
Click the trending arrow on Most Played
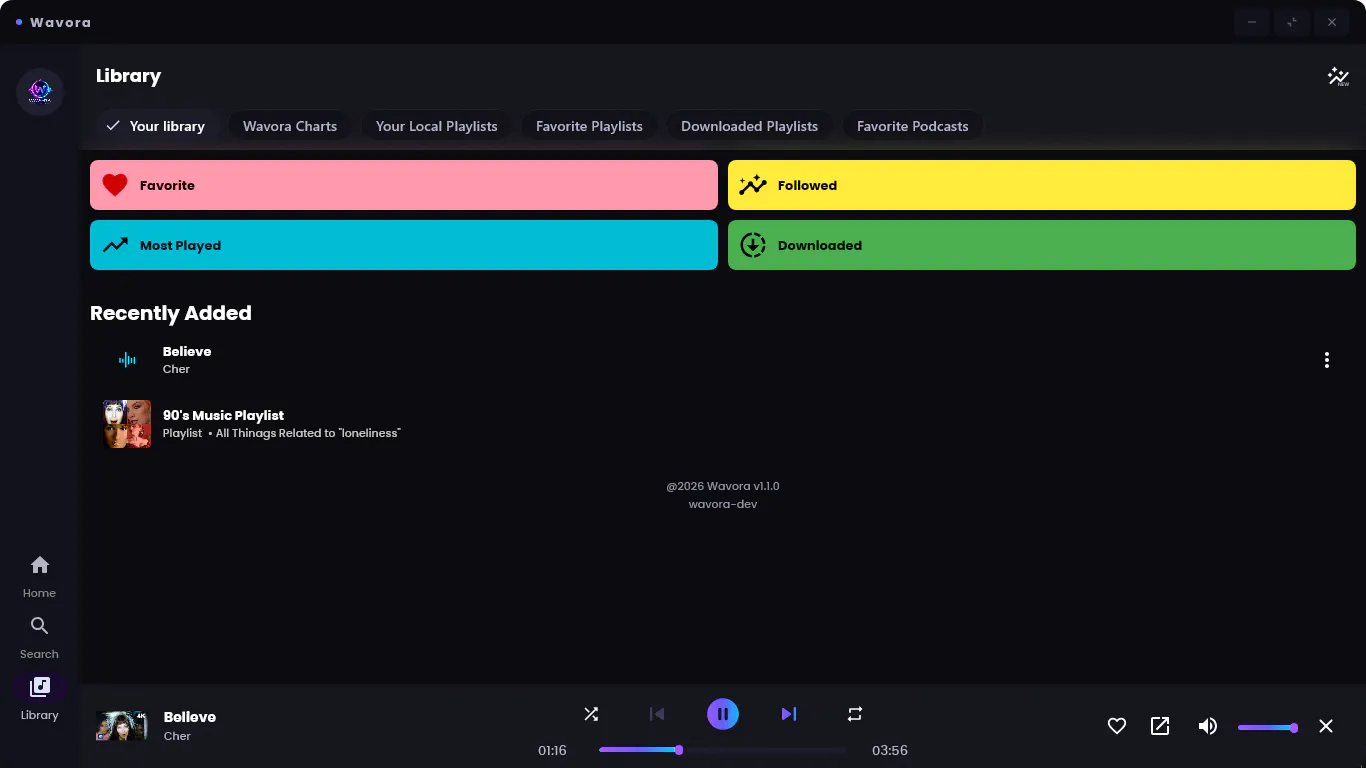[115, 245]
